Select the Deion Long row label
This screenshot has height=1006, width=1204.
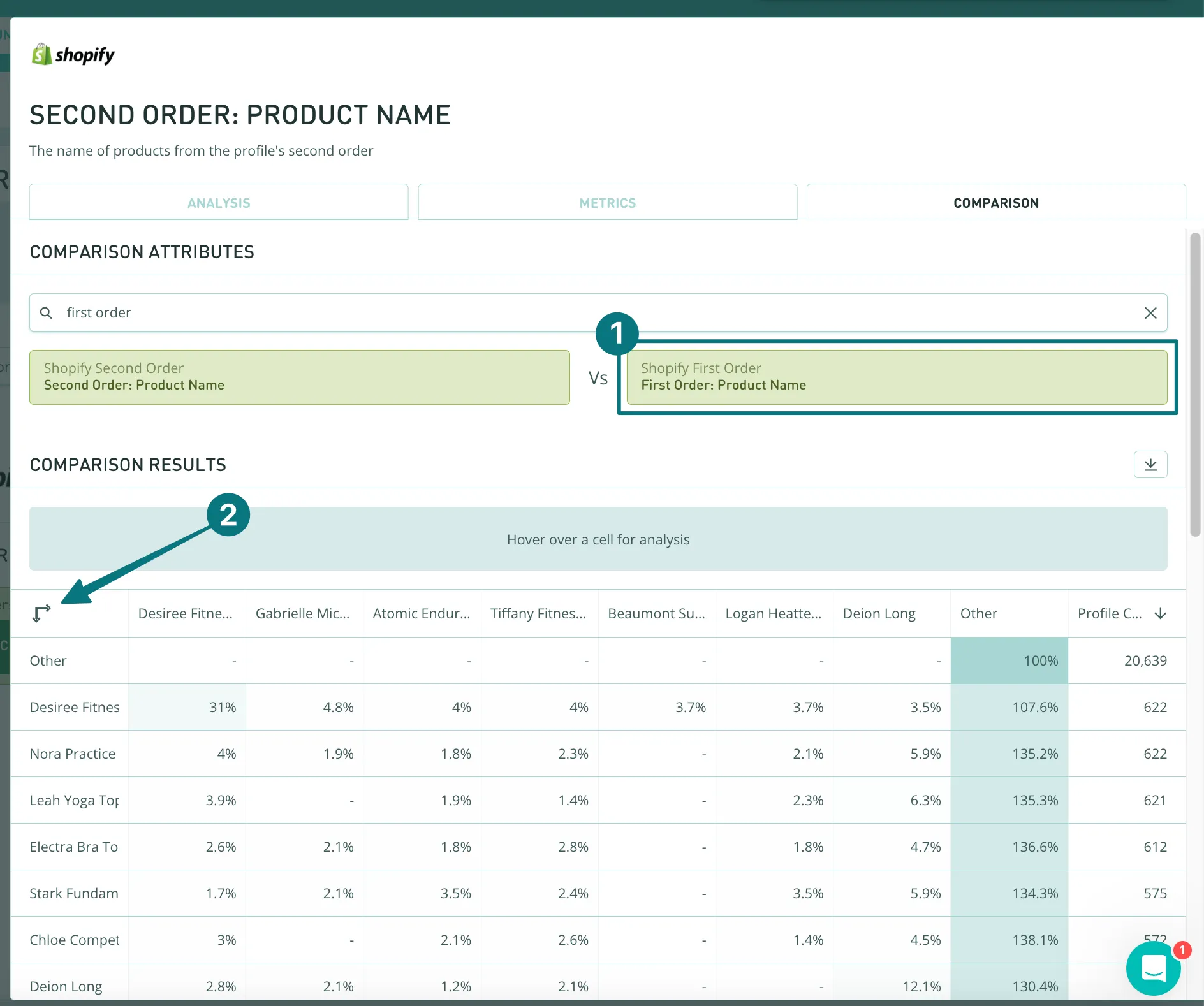point(66,986)
